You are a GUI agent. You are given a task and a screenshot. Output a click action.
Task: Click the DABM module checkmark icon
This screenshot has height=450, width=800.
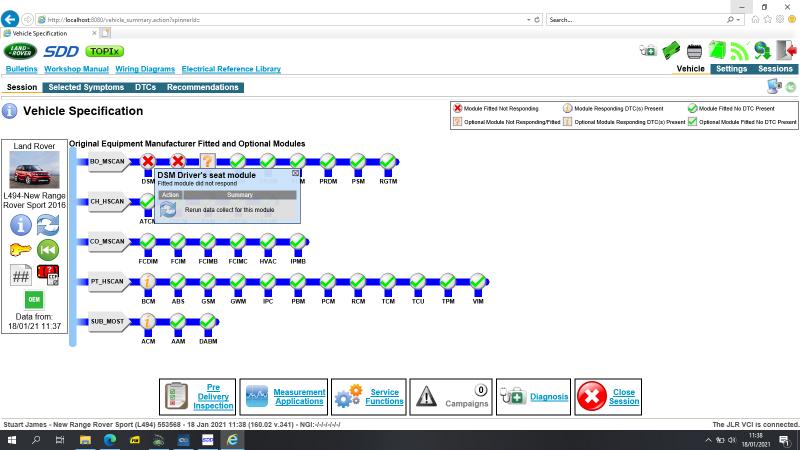pyautogui.click(x=208, y=322)
